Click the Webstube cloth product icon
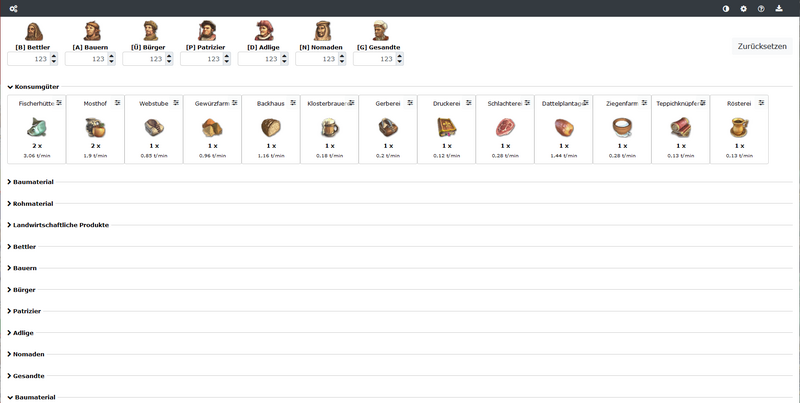 [x=154, y=127]
